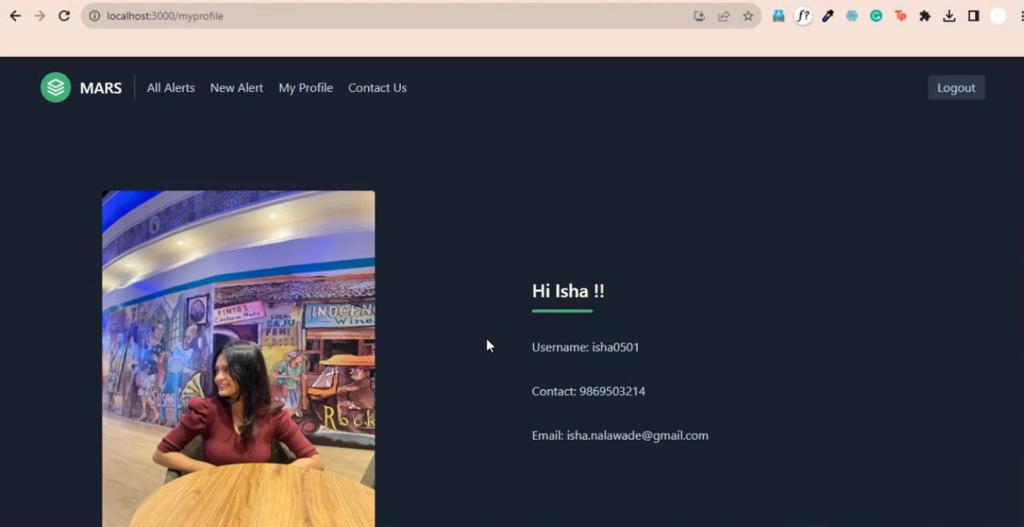Click the site info icon in address bar
The height and width of the screenshot is (527, 1024).
pyautogui.click(x=94, y=16)
